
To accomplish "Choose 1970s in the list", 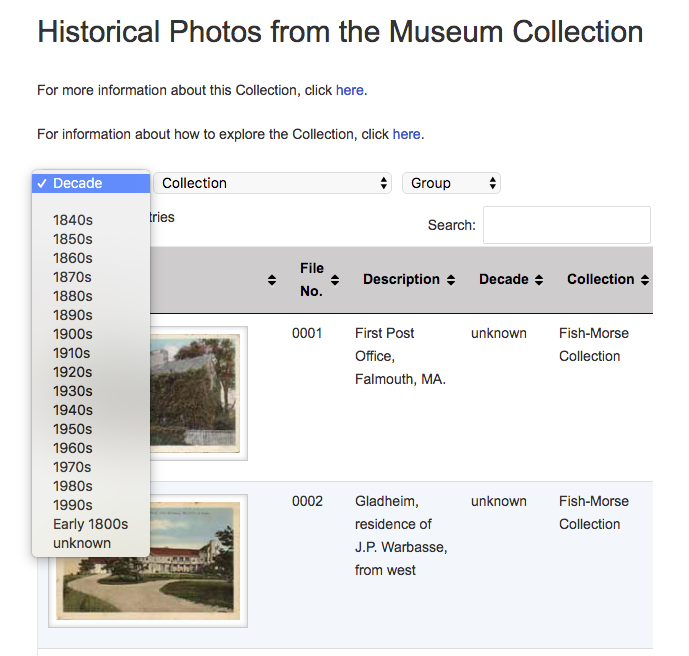I will [x=91, y=467].
